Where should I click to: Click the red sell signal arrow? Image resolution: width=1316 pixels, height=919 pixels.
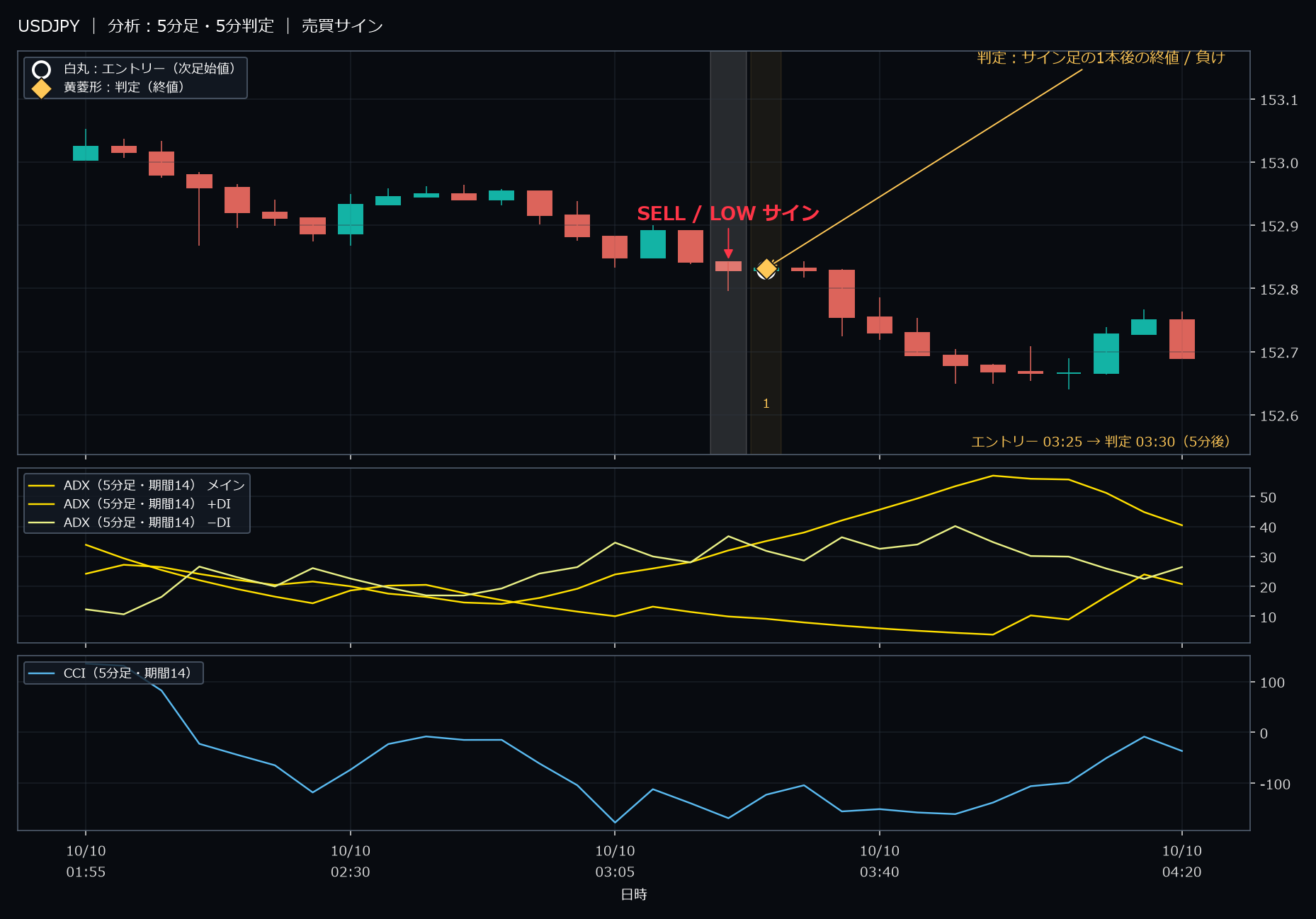728,243
